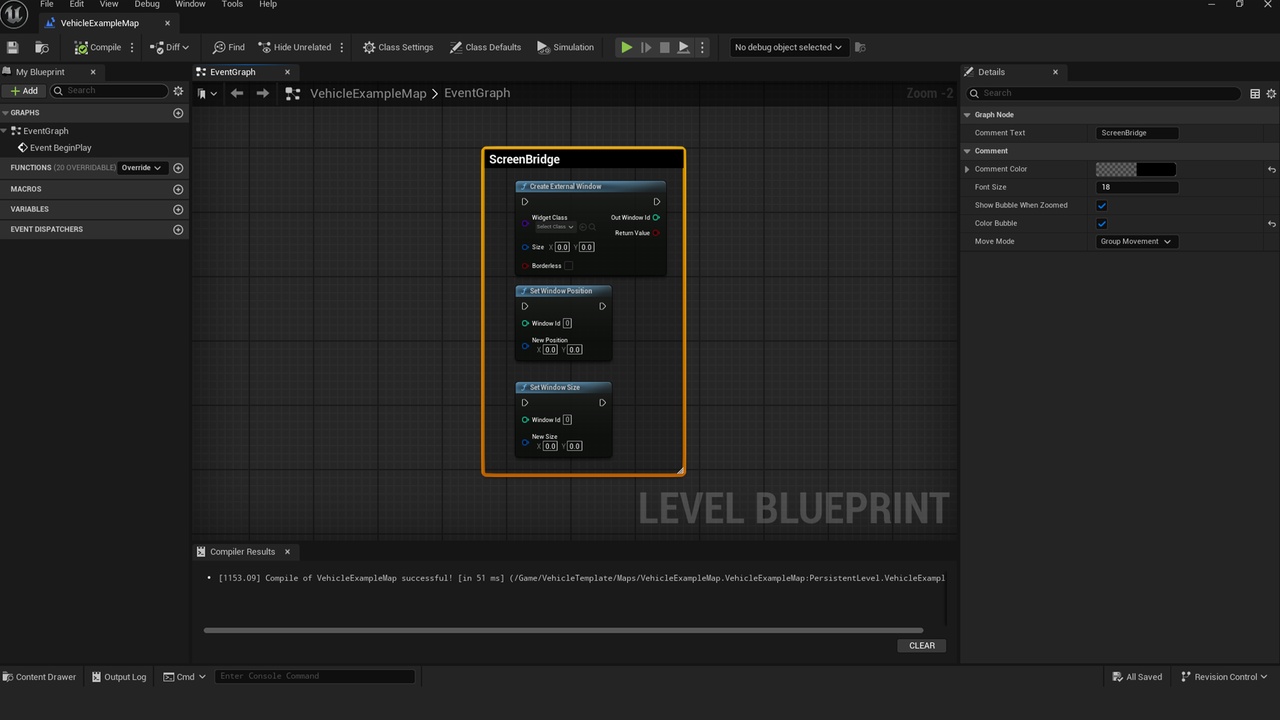Collapse the Graph Node section
1280x720 pixels.
[x=967, y=115]
